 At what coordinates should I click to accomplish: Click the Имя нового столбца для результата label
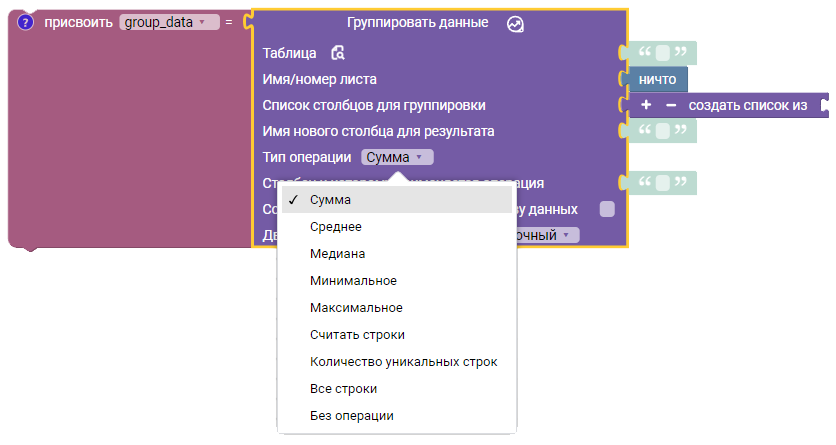(378, 131)
